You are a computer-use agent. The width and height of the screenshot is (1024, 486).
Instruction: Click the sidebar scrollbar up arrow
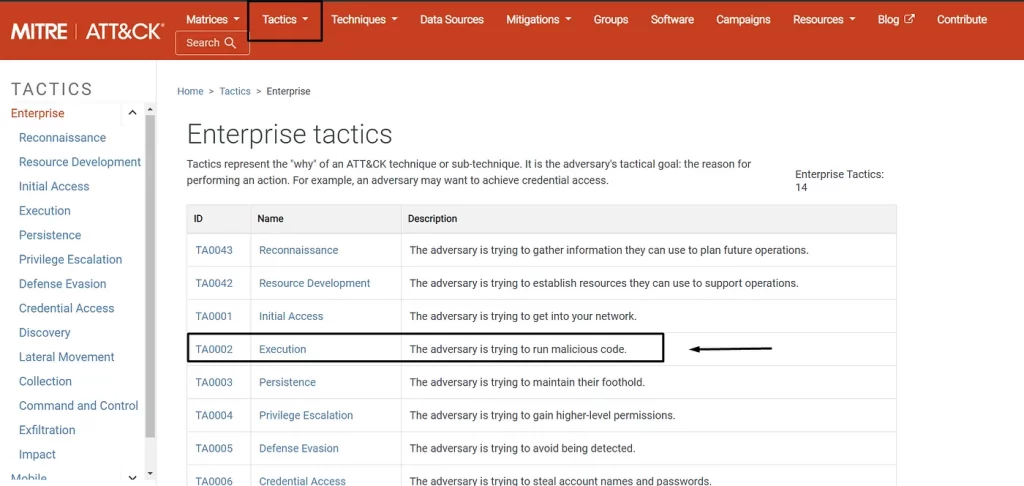[x=150, y=109]
